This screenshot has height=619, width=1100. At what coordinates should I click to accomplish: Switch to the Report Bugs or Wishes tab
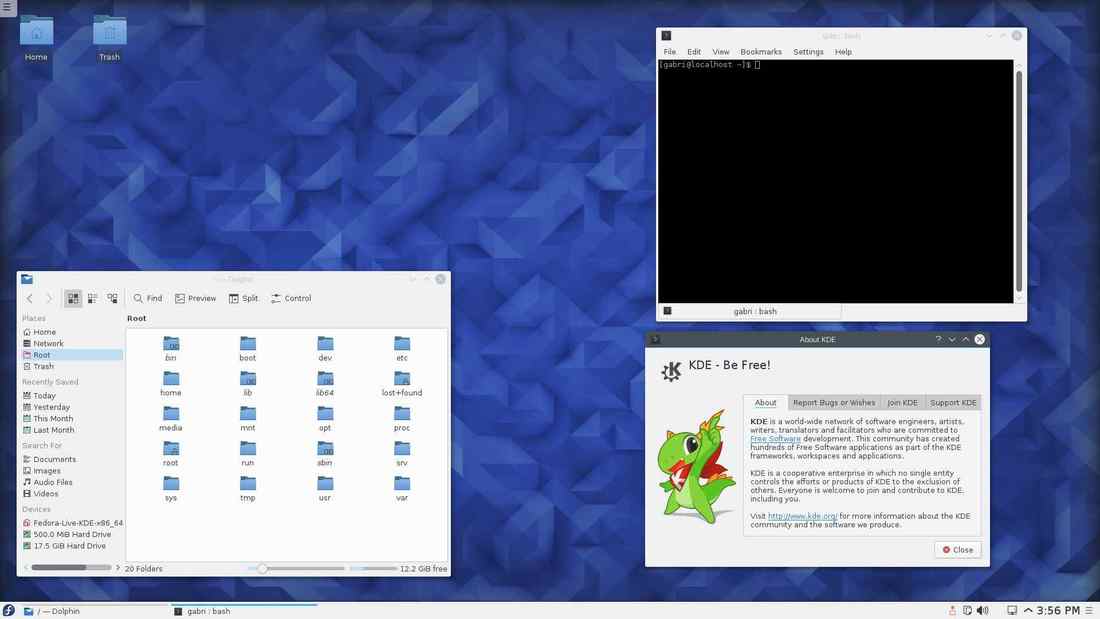834,402
